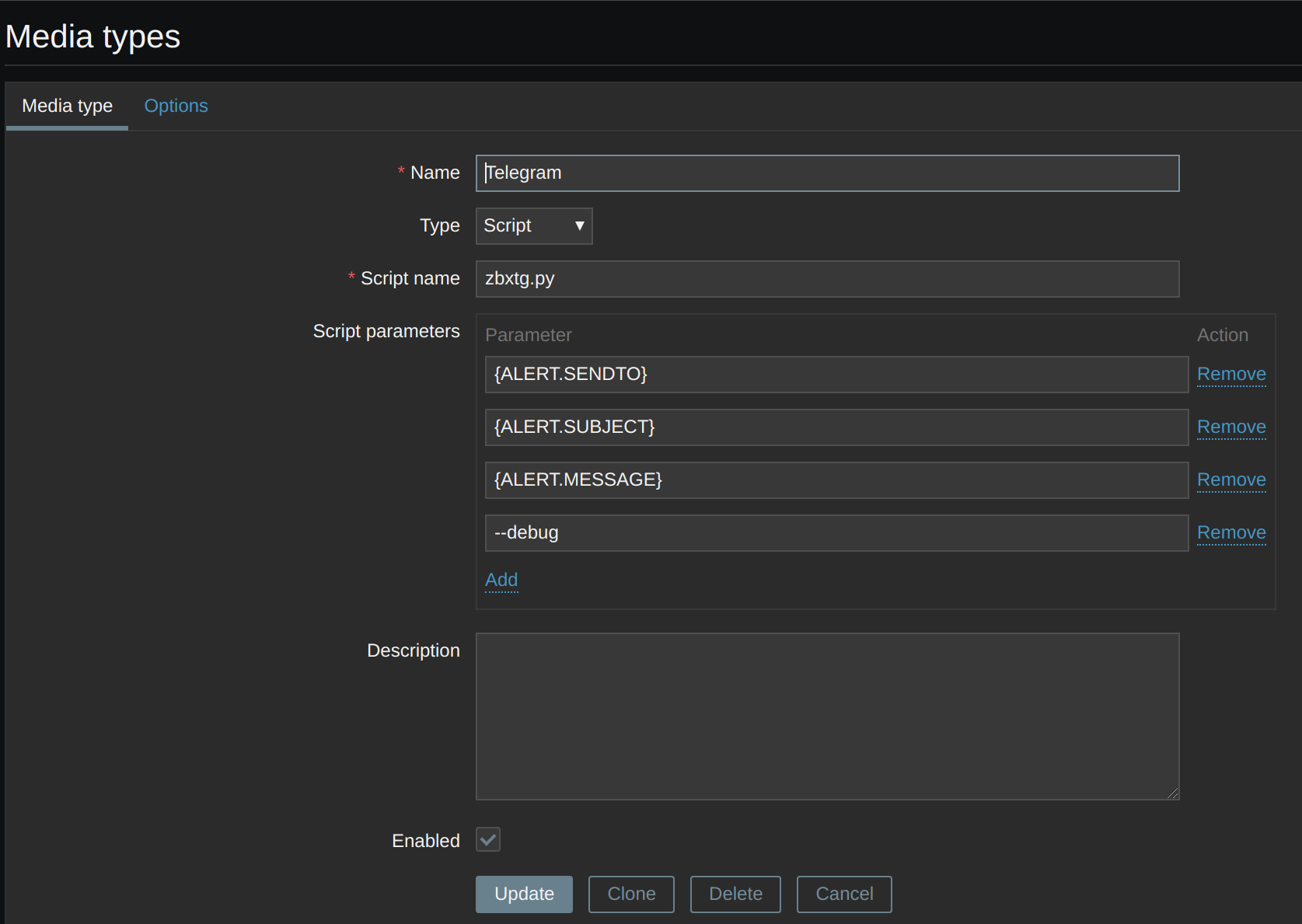
Task: Switch to the Options tab
Action: pyautogui.click(x=176, y=106)
